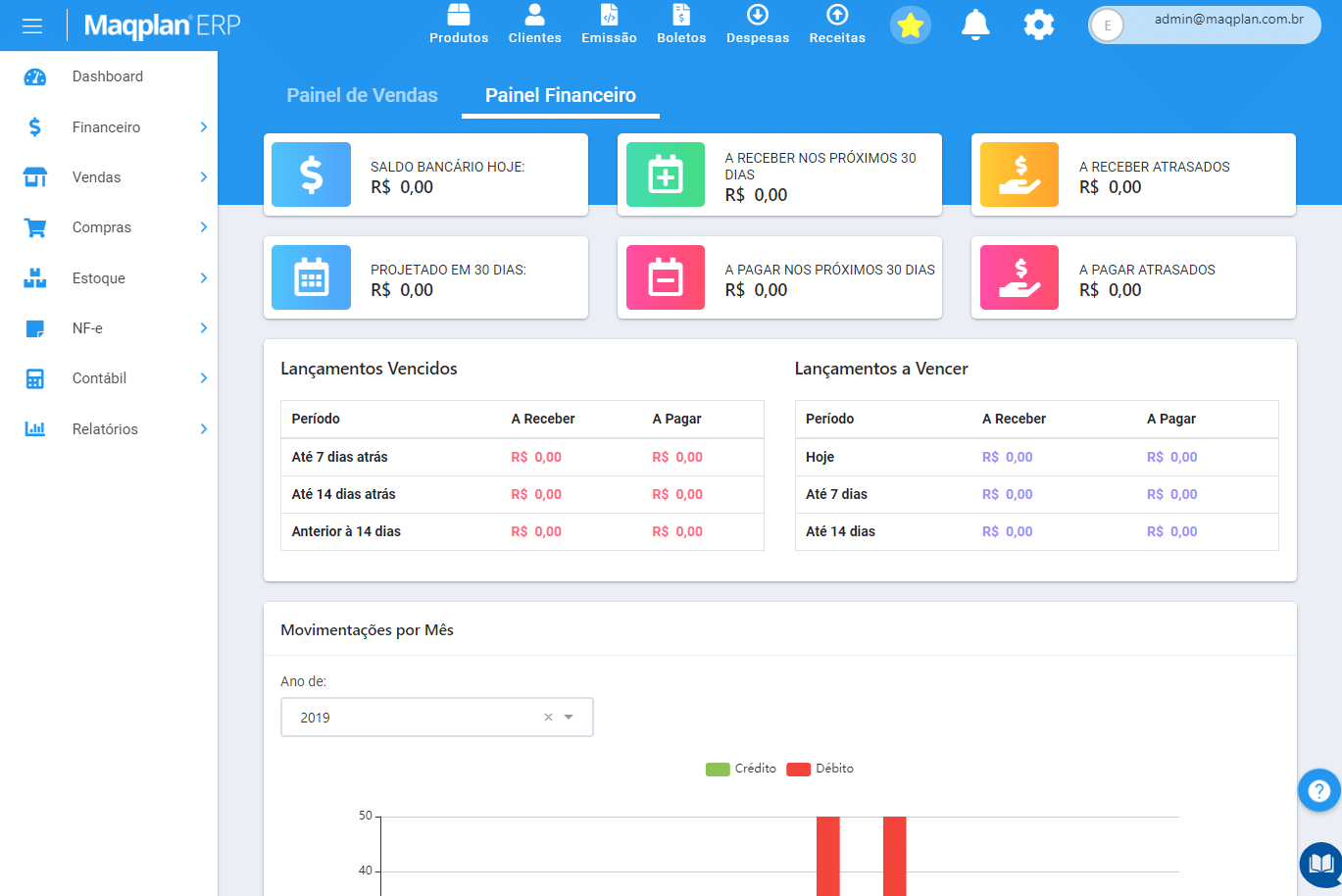The image size is (1342, 896).
Task: Click admin@maqplan.com.br account label
Action: (x=1229, y=19)
